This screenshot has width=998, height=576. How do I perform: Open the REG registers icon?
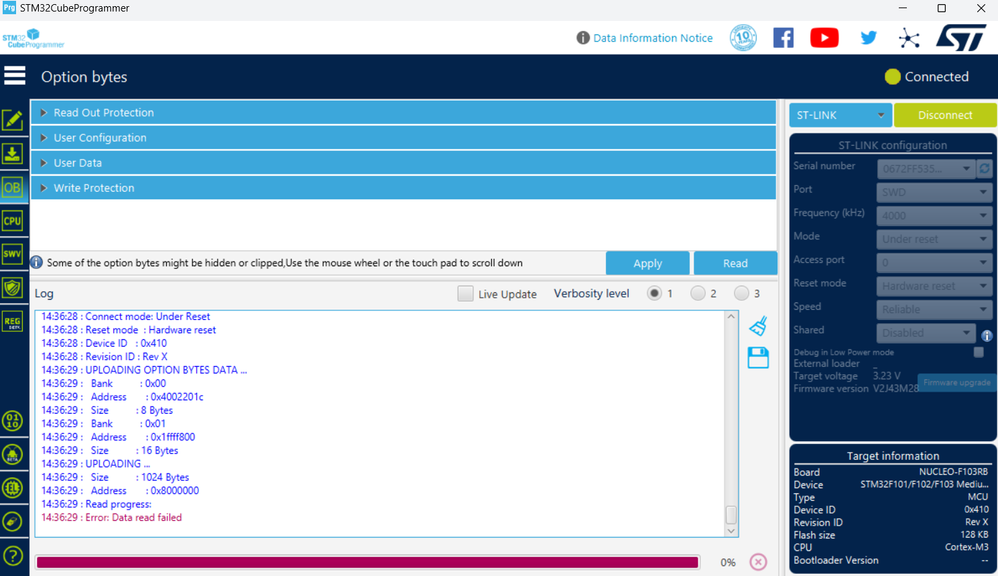pos(12,321)
